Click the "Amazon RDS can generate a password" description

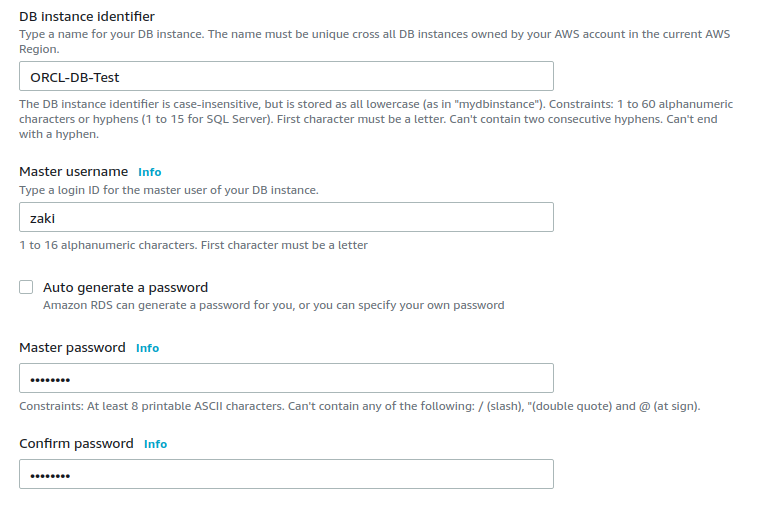click(273, 305)
